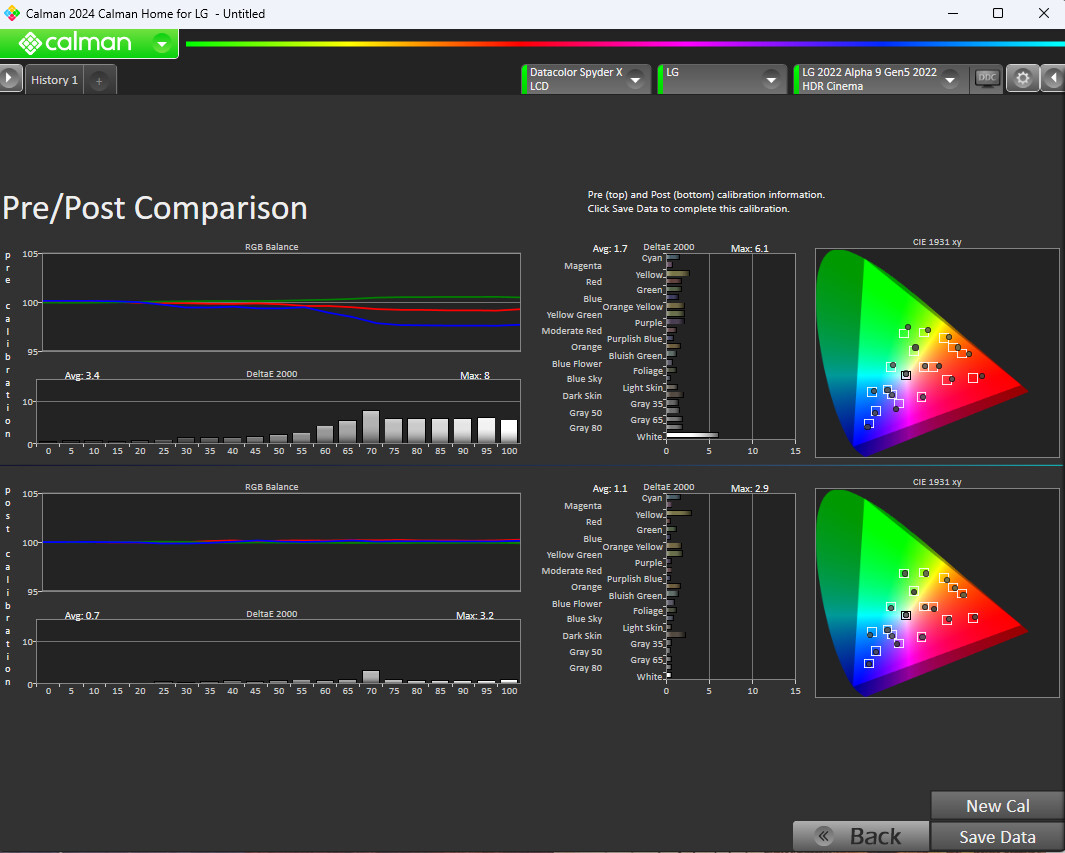Click the post-calibration CIE 1931 xy chart
Viewport: 1065px width, 853px height.
click(x=936, y=592)
